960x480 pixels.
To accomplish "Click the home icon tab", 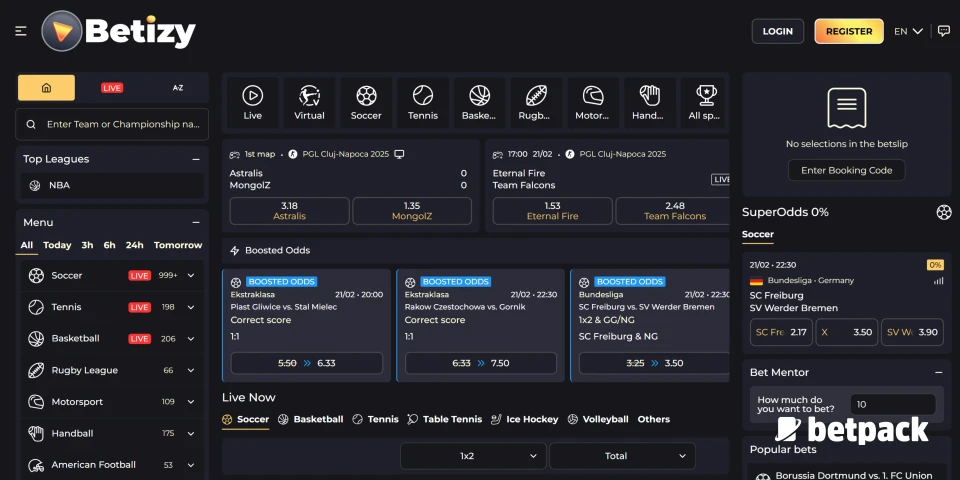I will pyautogui.click(x=46, y=88).
